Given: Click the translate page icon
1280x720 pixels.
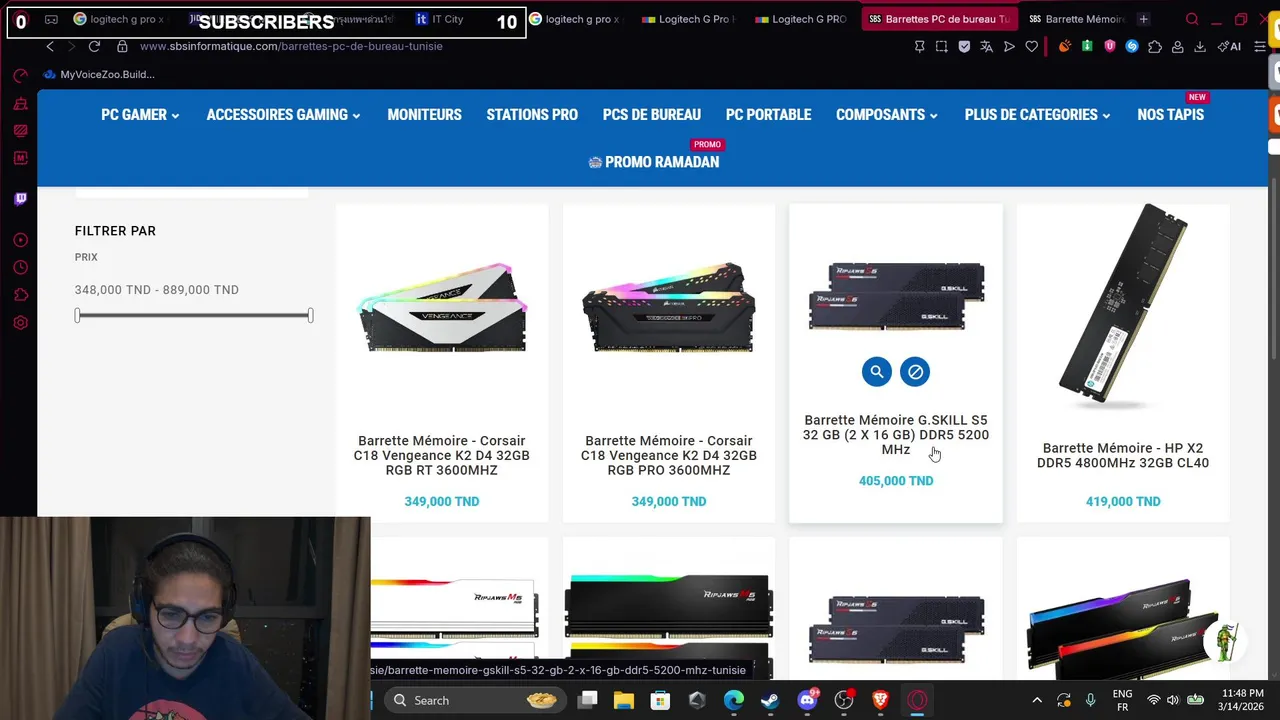Looking at the screenshot, I should click(x=986, y=46).
